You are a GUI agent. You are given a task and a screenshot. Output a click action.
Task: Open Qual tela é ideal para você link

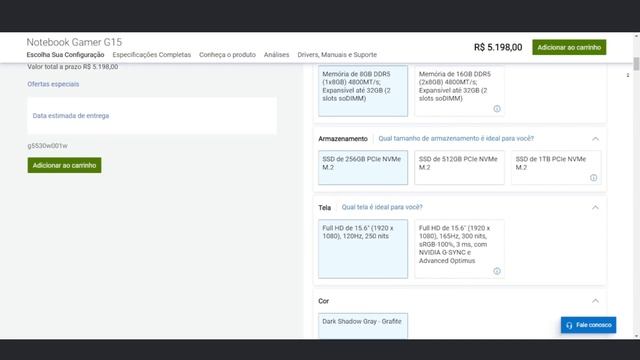(x=382, y=207)
